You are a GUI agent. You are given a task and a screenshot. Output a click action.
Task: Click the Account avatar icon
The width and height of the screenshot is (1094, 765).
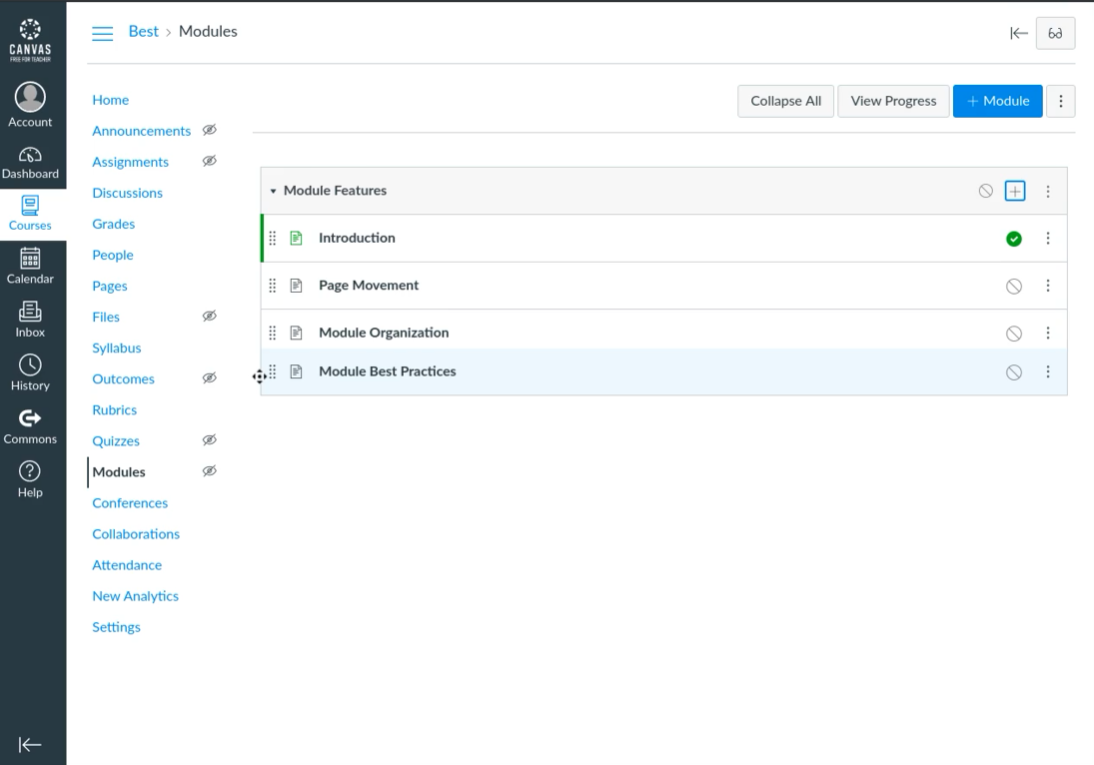30,96
